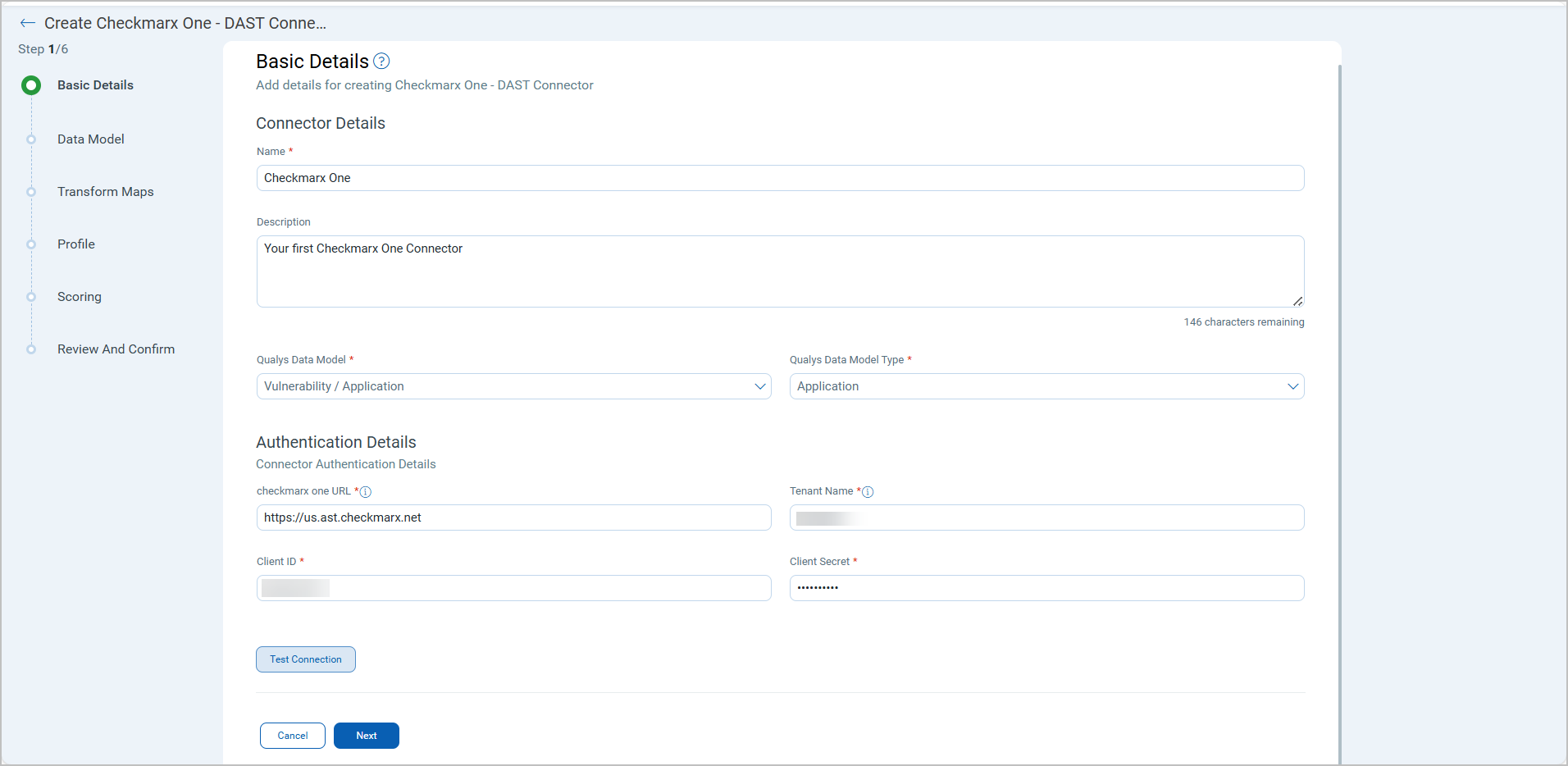
Task: Click the 'Connector Details' section heading
Action: tap(321, 123)
